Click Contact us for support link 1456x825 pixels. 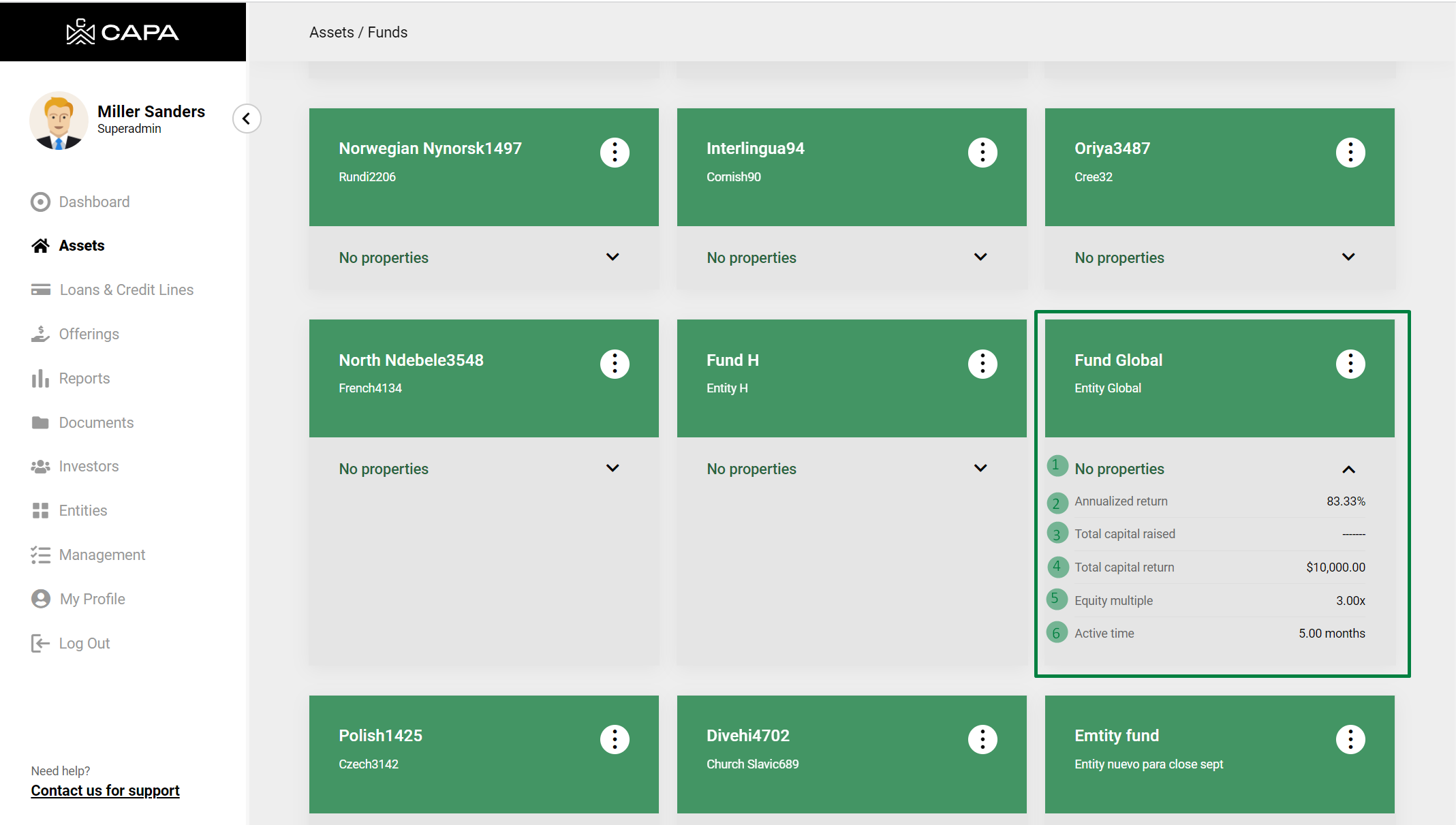105,791
